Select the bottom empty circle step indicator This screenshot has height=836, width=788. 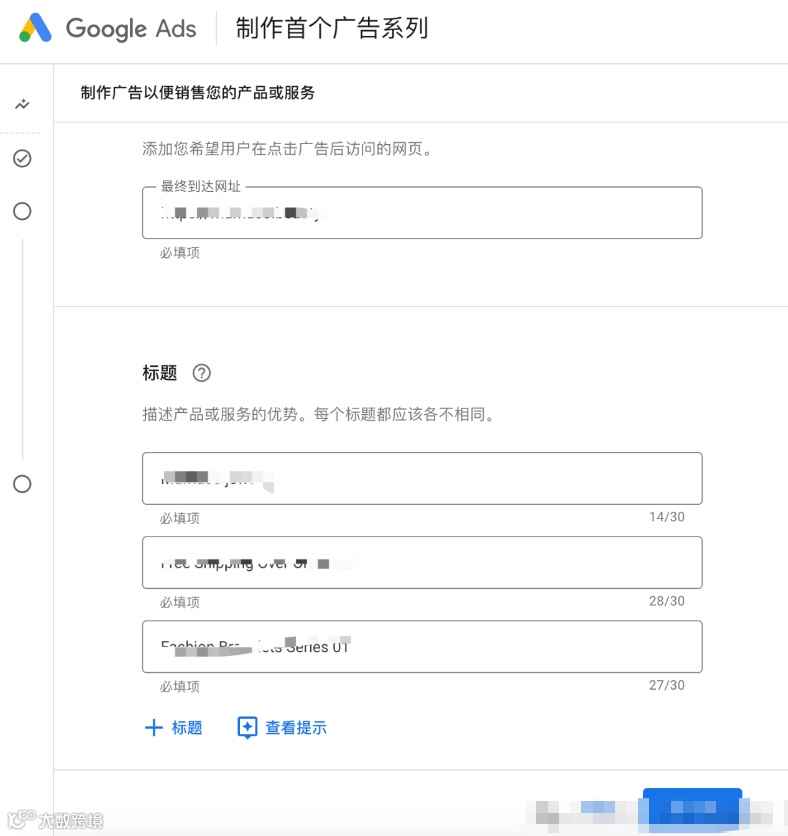click(x=22, y=484)
